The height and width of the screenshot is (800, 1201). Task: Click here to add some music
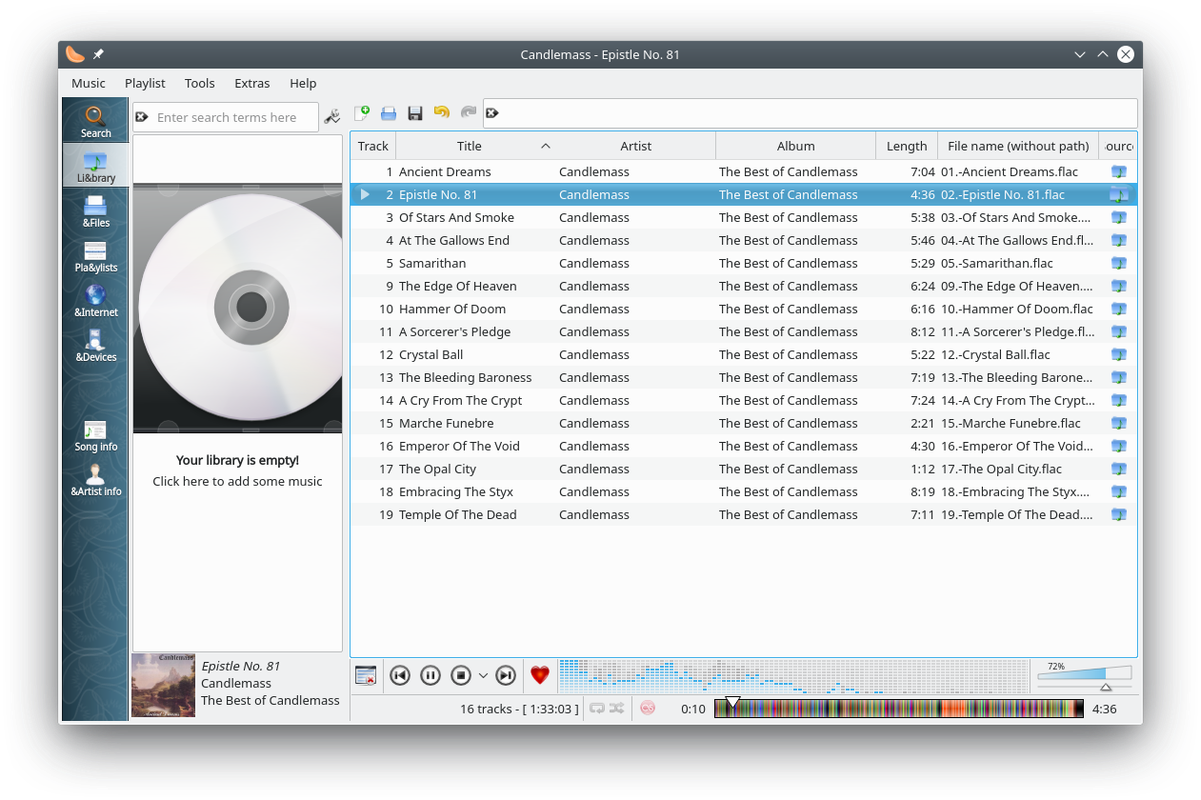[x=237, y=482]
